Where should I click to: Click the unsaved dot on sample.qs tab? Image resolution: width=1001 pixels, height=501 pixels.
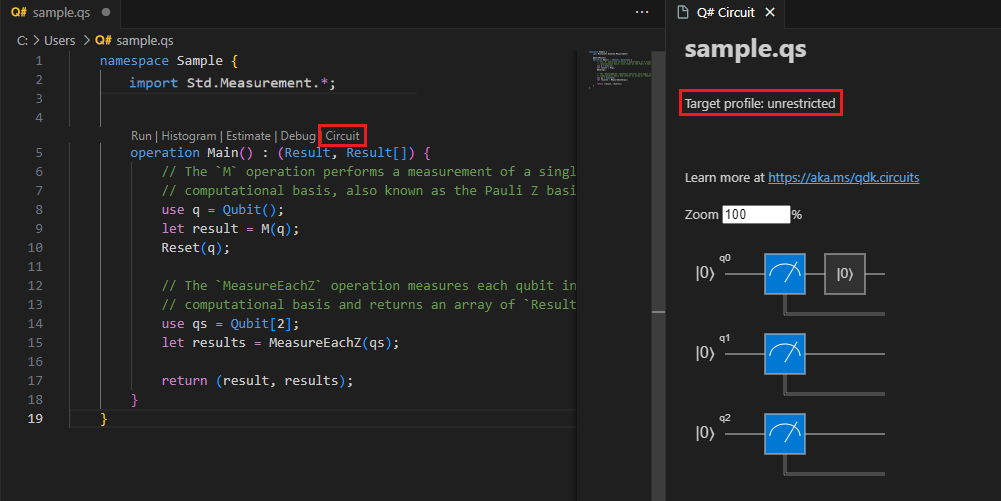click(106, 12)
